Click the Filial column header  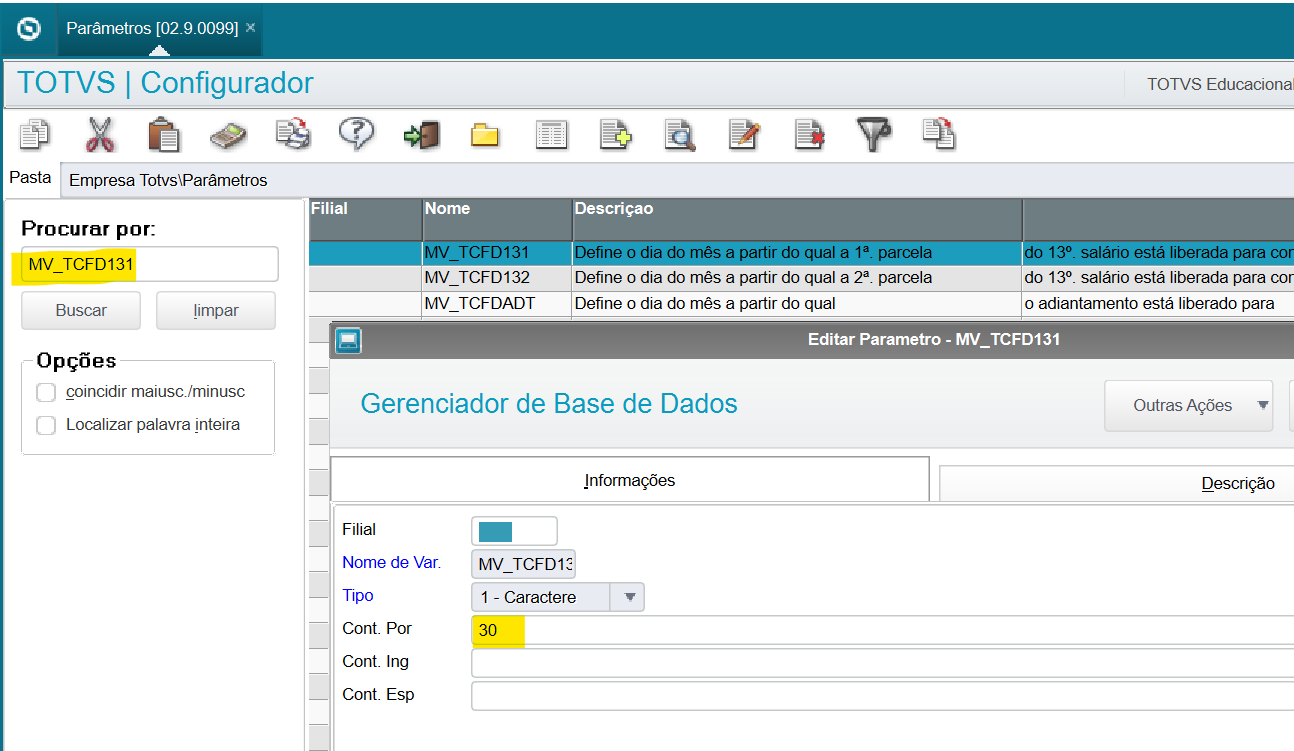click(365, 219)
